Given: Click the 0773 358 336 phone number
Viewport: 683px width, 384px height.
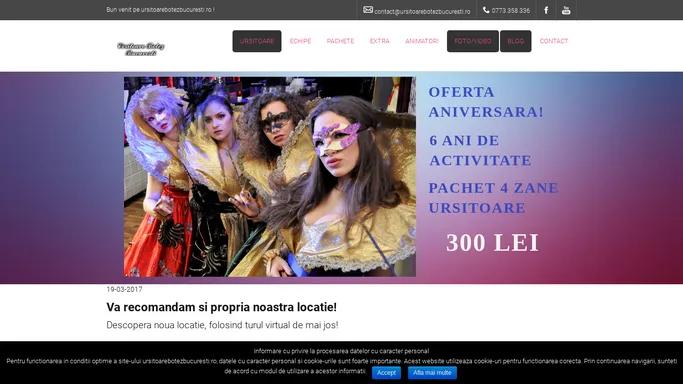Looking at the screenshot, I should pyautogui.click(x=511, y=10).
